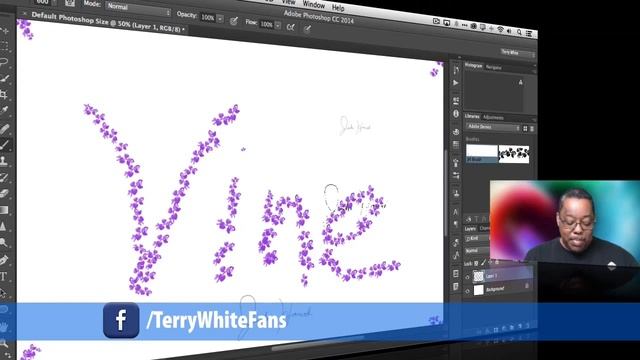Select the Gradient tool
The image size is (640, 360).
[4, 210]
